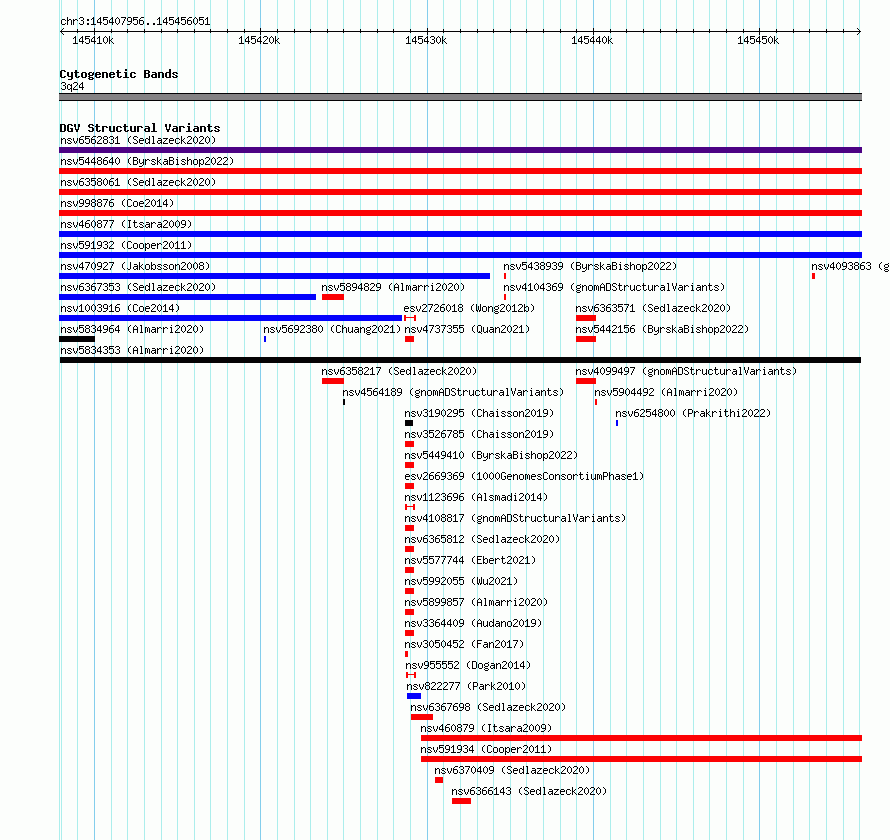
Task: Click the 145430k ruler position
Action: coord(426,40)
